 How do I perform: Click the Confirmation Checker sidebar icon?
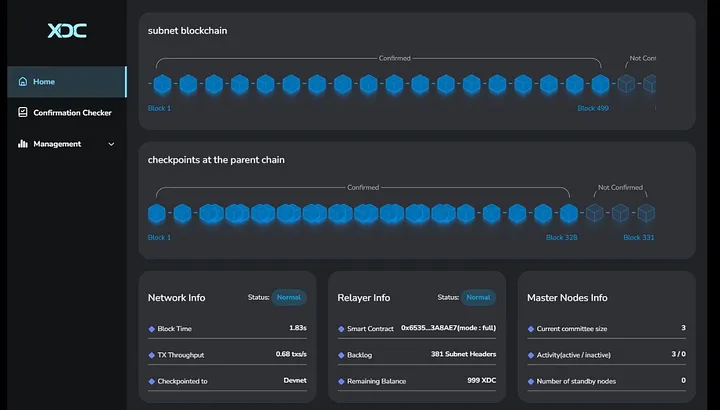click(22, 113)
